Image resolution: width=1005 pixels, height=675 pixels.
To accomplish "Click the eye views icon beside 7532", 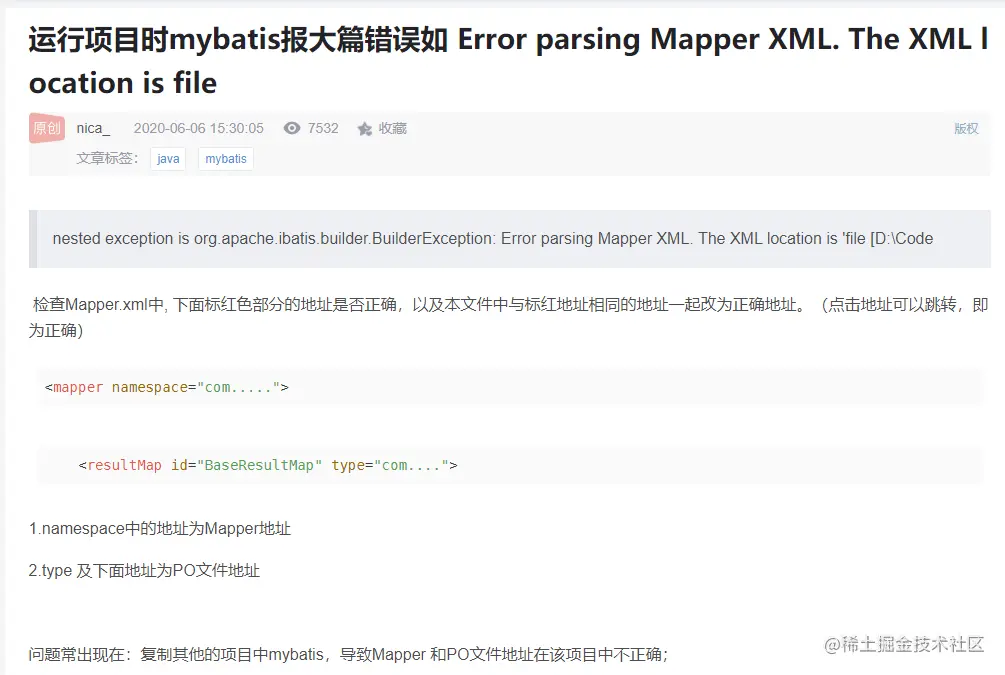I will click(292, 128).
